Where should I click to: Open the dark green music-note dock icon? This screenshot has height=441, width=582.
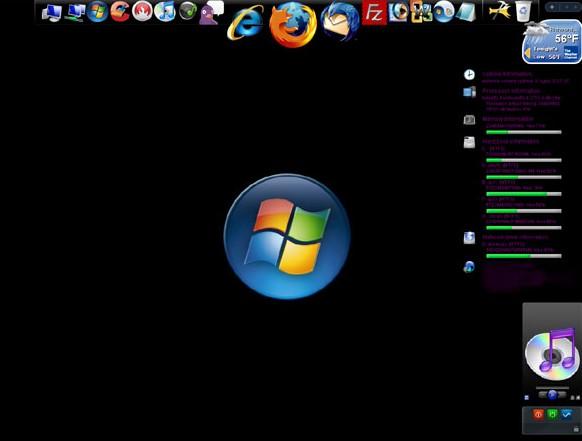pos(188,11)
